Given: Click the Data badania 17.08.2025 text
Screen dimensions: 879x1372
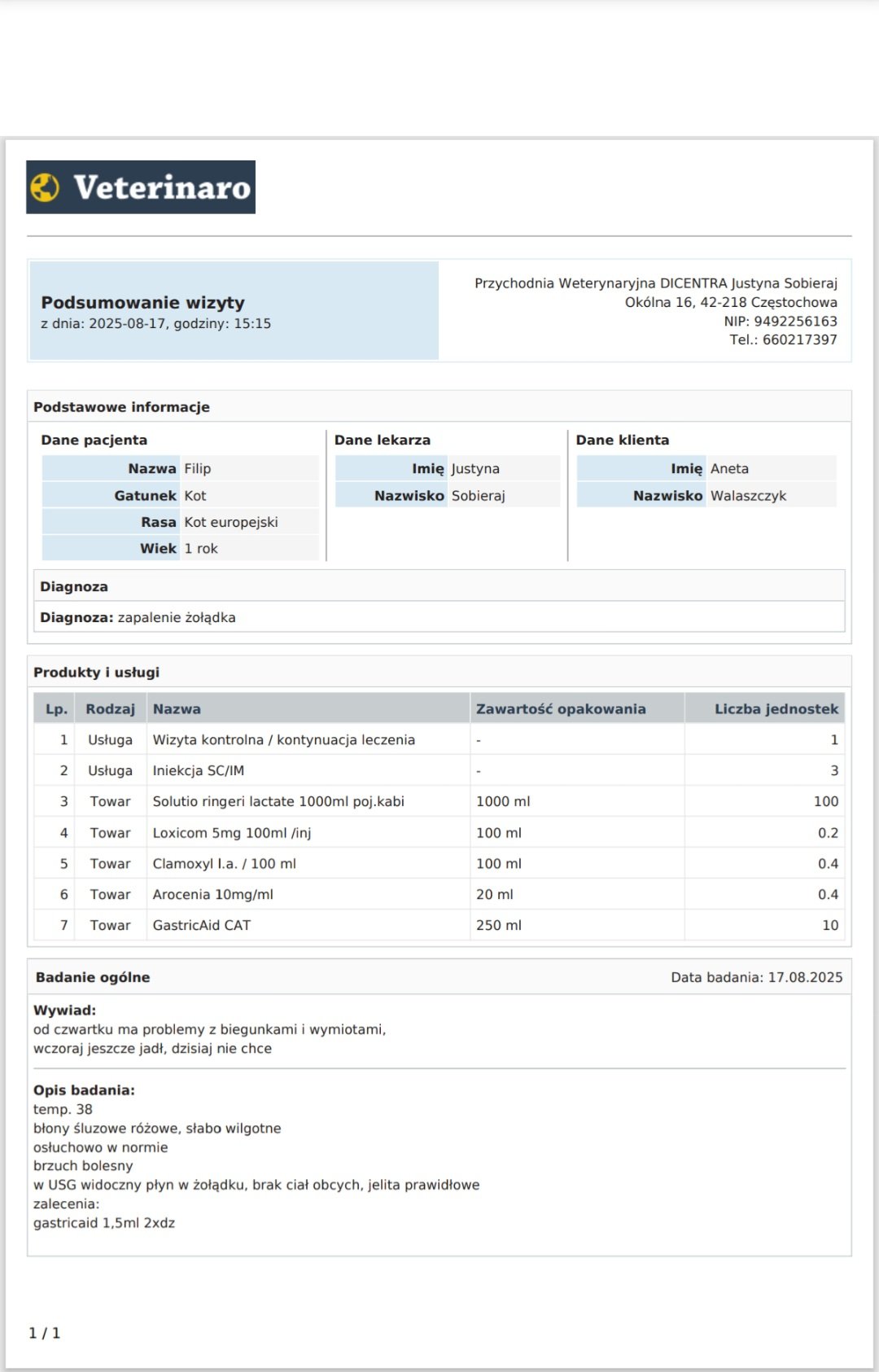Looking at the screenshot, I should (757, 977).
